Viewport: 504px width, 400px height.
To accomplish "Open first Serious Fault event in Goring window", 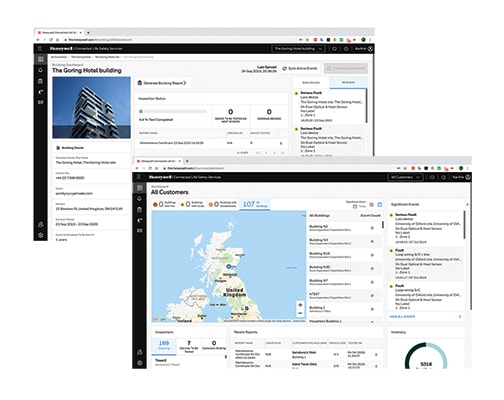I will [x=329, y=106].
